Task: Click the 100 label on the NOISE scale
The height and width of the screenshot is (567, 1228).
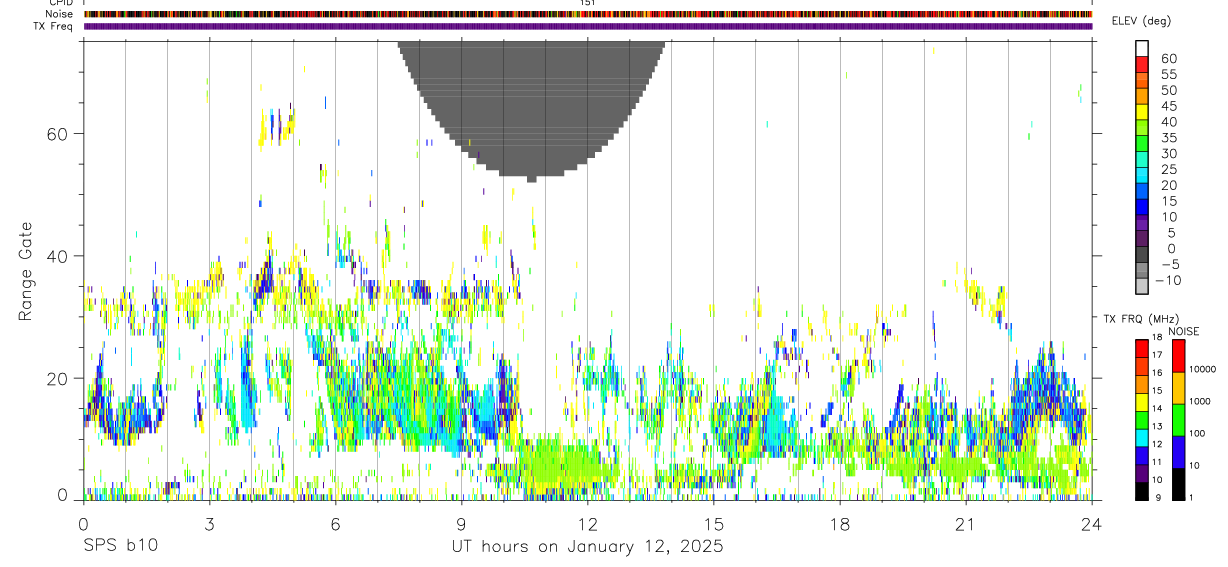Action: coord(1197,433)
